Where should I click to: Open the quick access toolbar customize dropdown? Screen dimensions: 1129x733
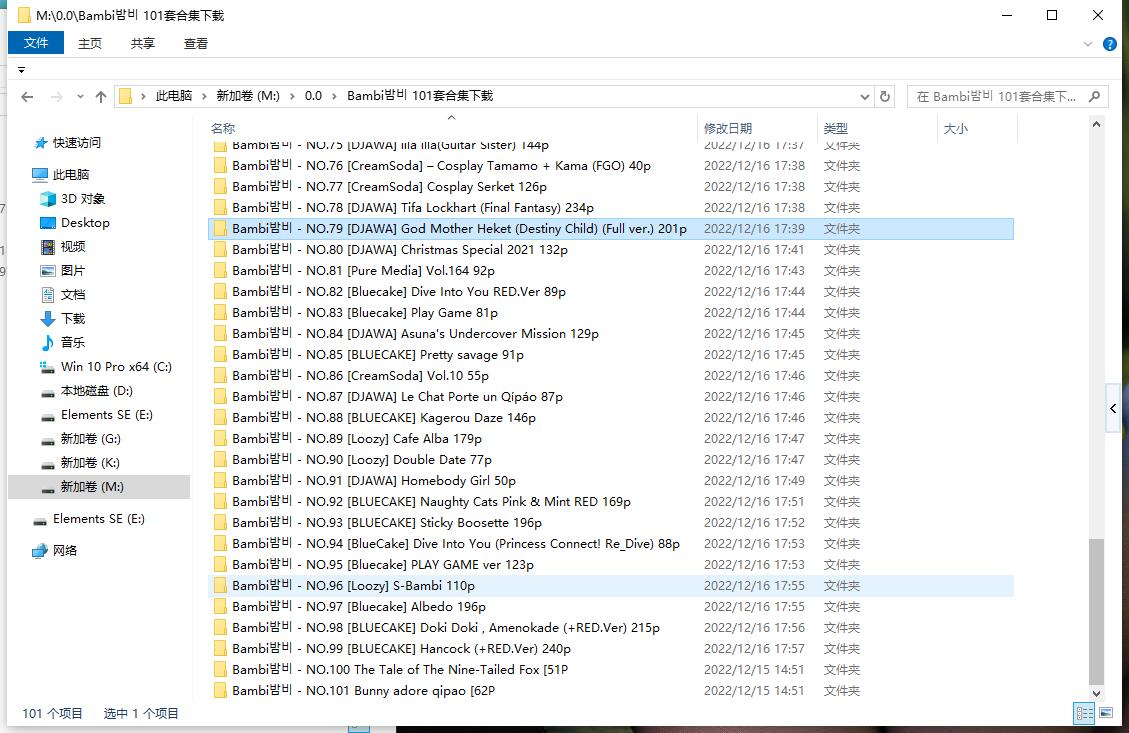pos(22,70)
